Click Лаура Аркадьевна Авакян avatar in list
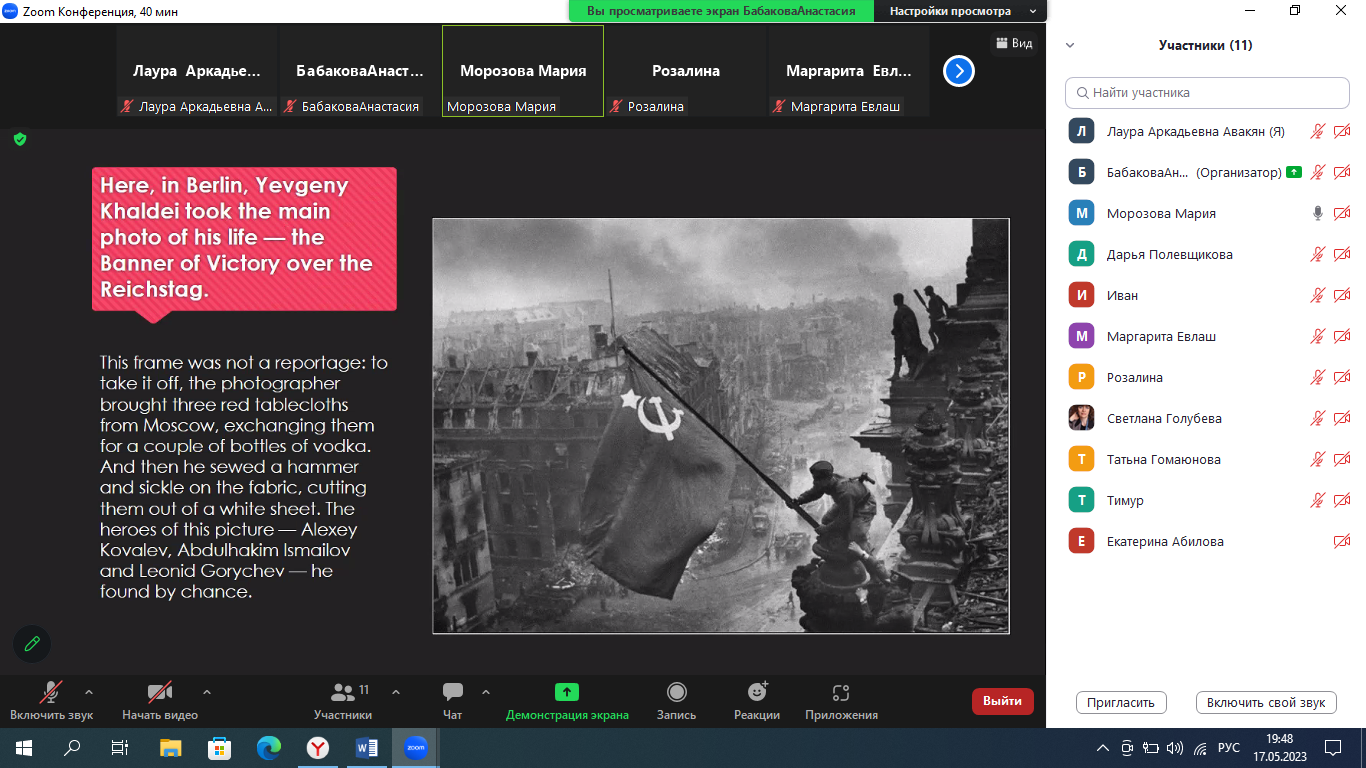This screenshot has width=1366, height=768. pos(1081,131)
